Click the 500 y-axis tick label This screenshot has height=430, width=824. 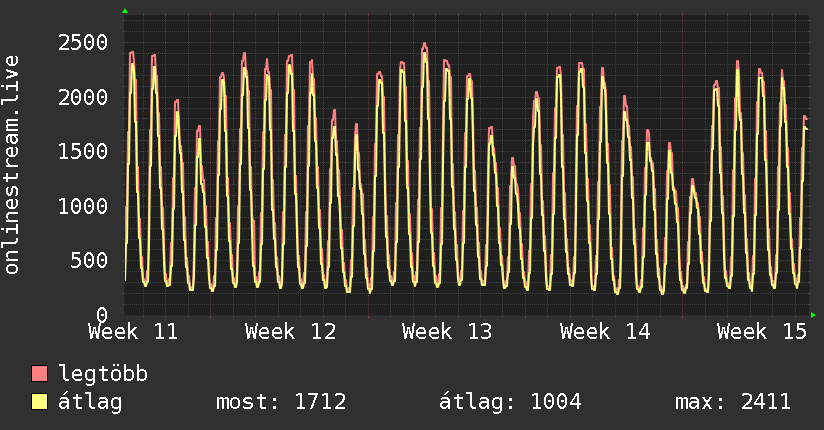pyautogui.click(x=89, y=260)
